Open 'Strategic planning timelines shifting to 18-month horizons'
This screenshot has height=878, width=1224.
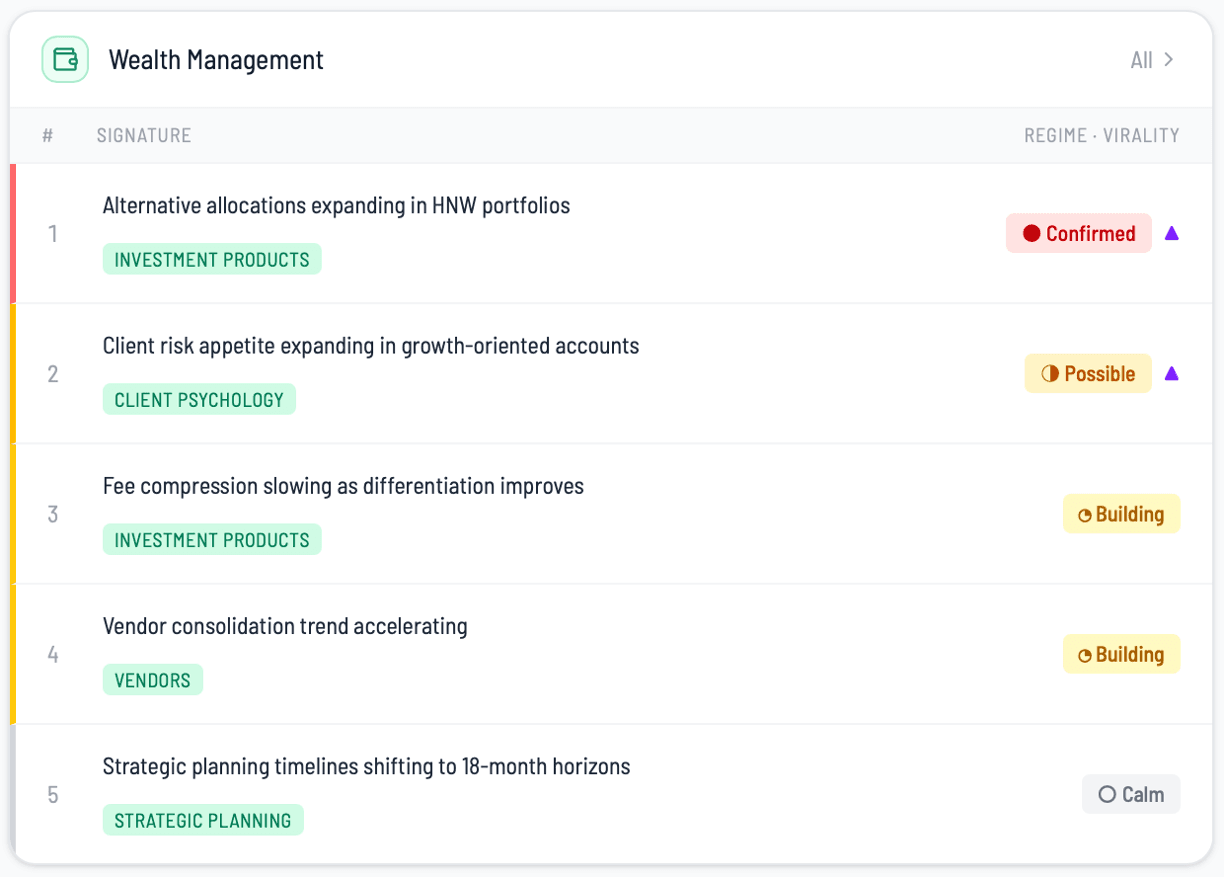366,767
